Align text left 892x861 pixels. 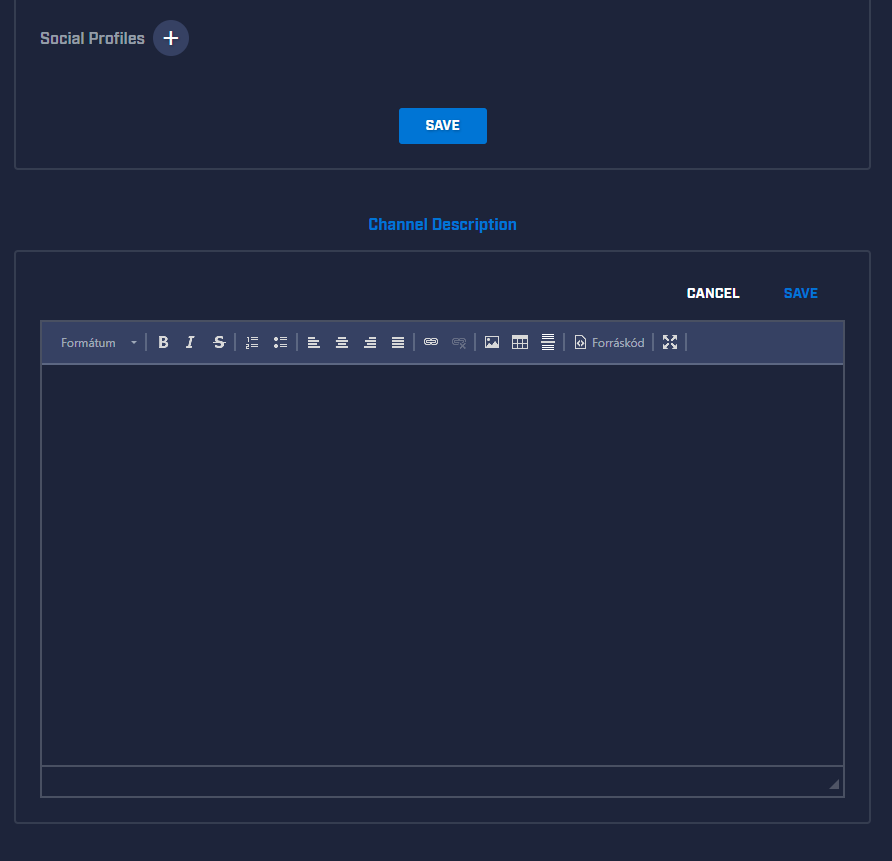[313, 342]
